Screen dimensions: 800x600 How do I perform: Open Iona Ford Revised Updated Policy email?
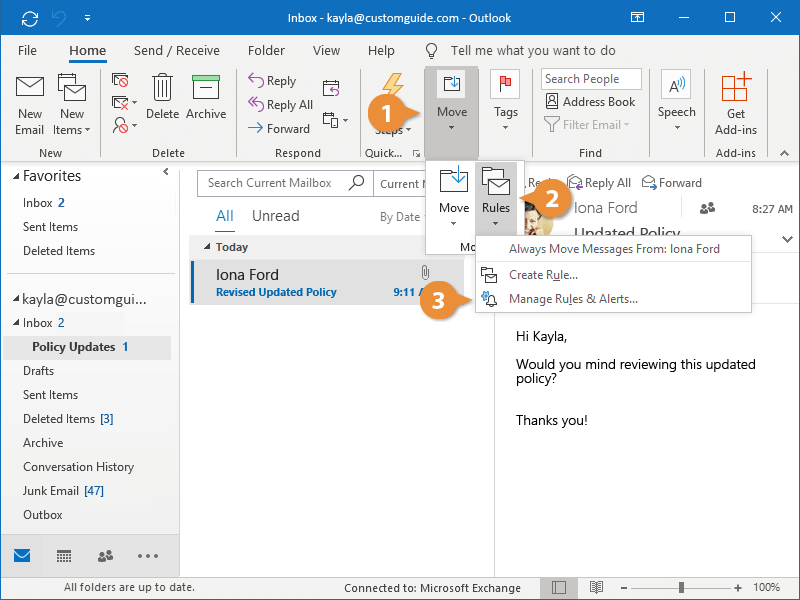[x=327, y=282]
